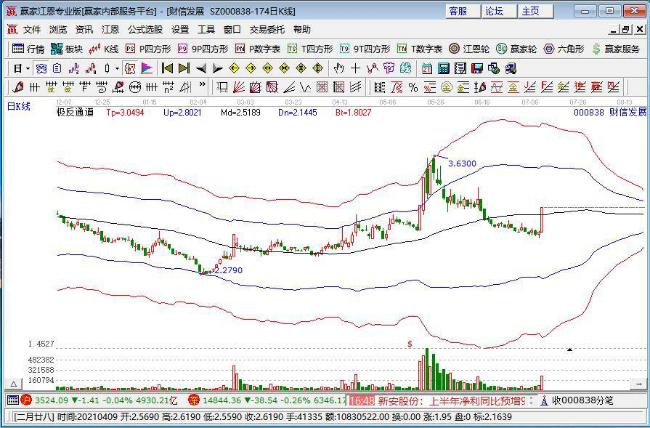The width and height of the screenshot is (650, 428).
Task: Open the 赢家轮 tool
Action: coord(519,48)
